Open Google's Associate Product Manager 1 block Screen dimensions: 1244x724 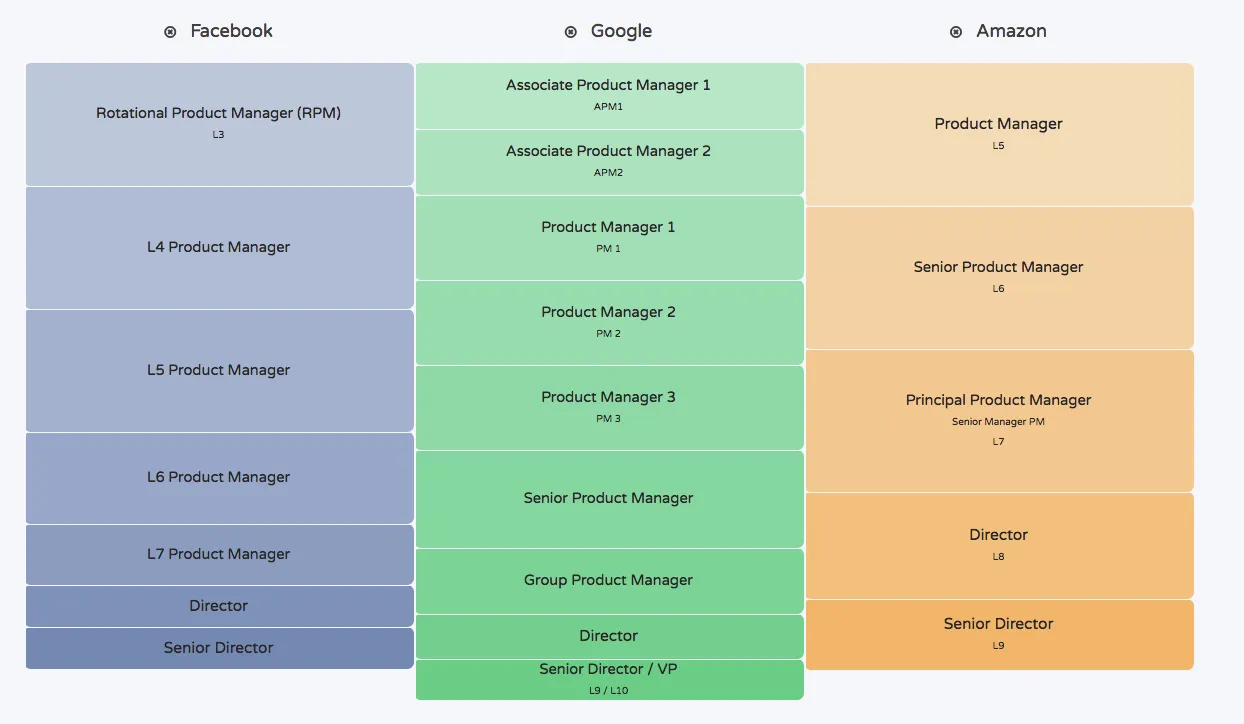click(x=608, y=95)
